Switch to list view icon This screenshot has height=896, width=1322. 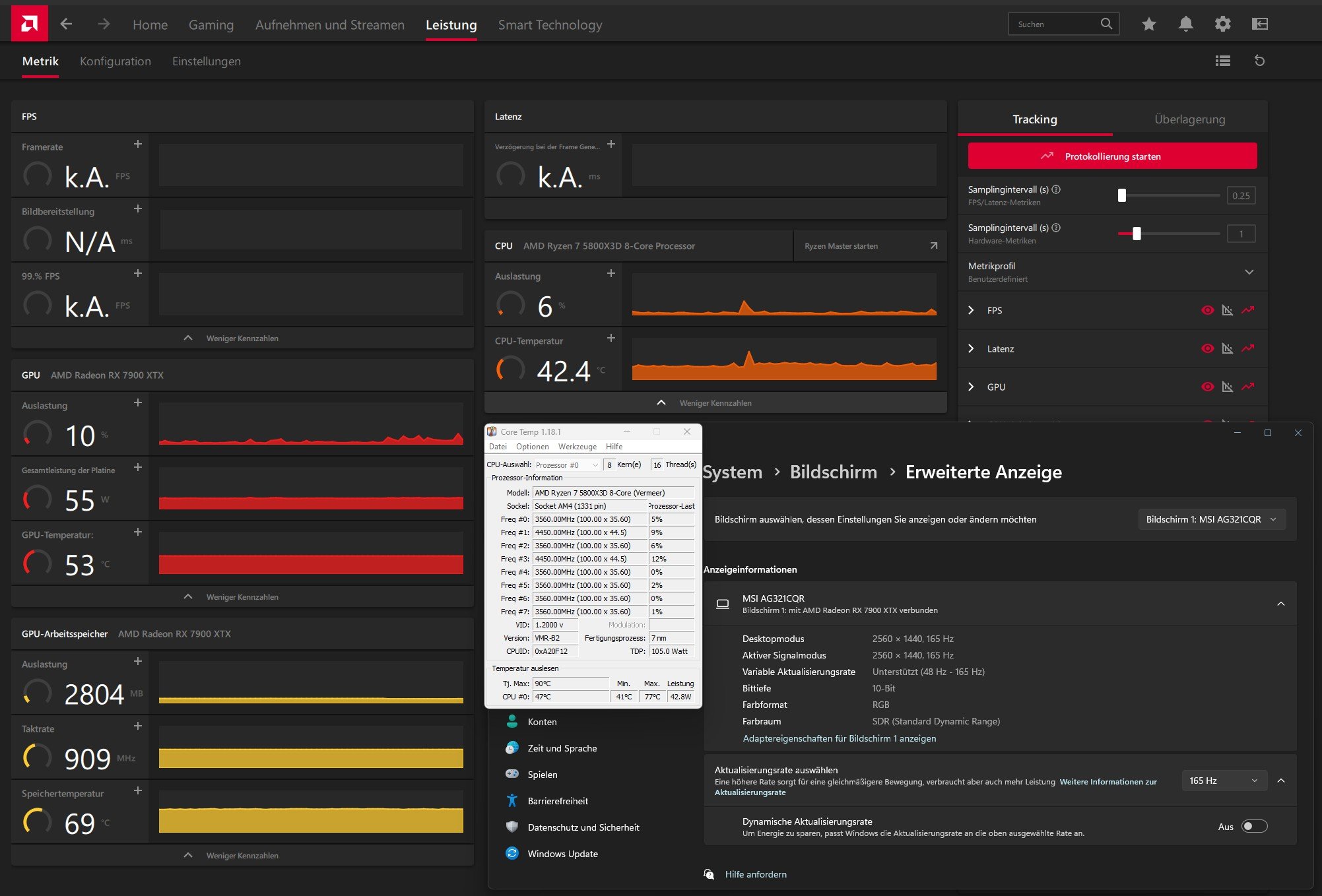click(x=1222, y=61)
